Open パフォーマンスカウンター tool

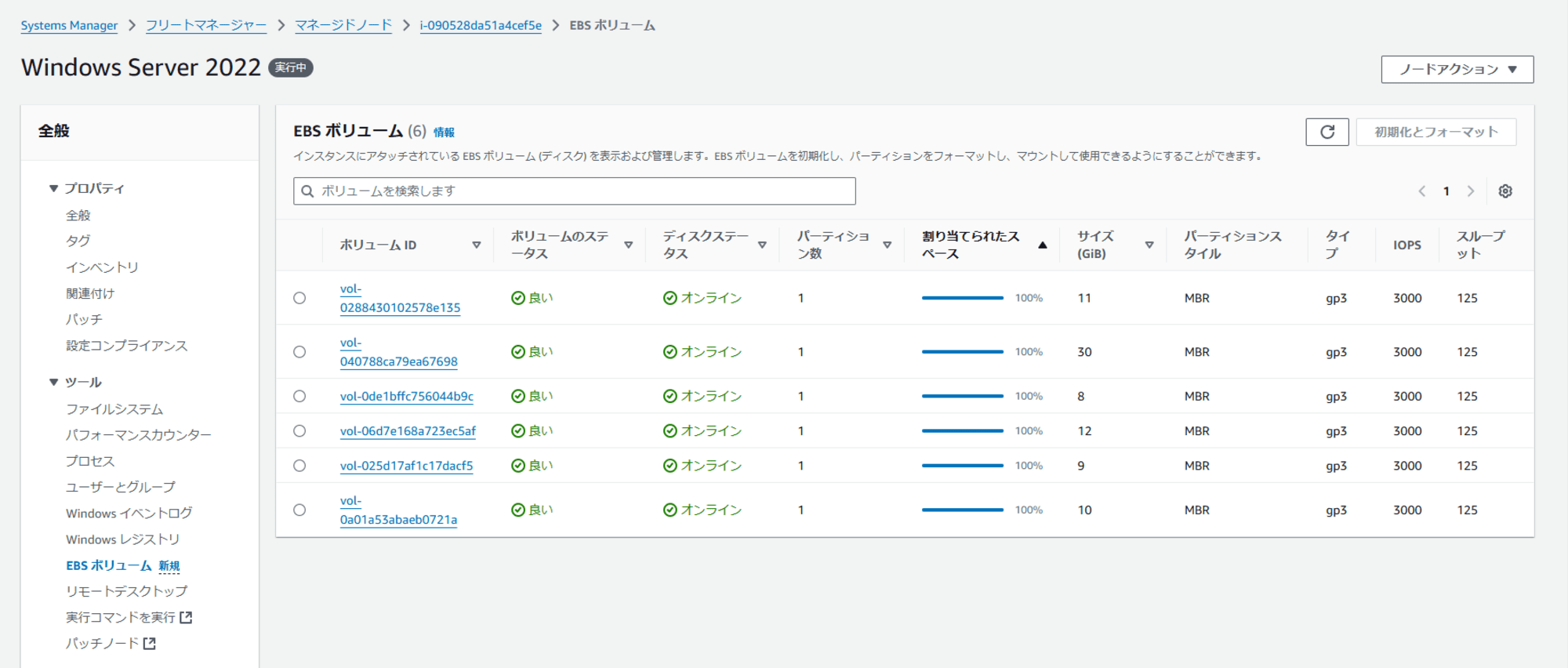click(x=139, y=435)
